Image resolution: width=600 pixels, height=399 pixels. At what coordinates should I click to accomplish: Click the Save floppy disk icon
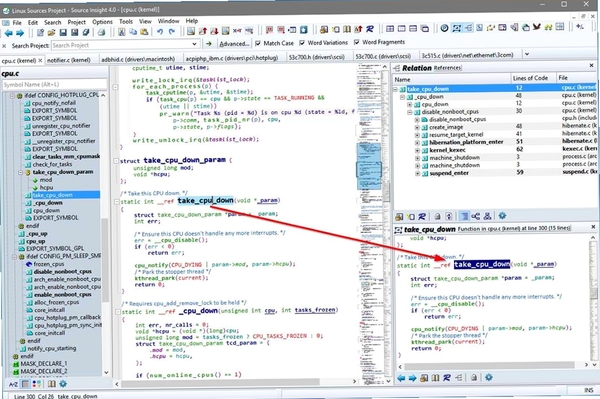pos(63,33)
